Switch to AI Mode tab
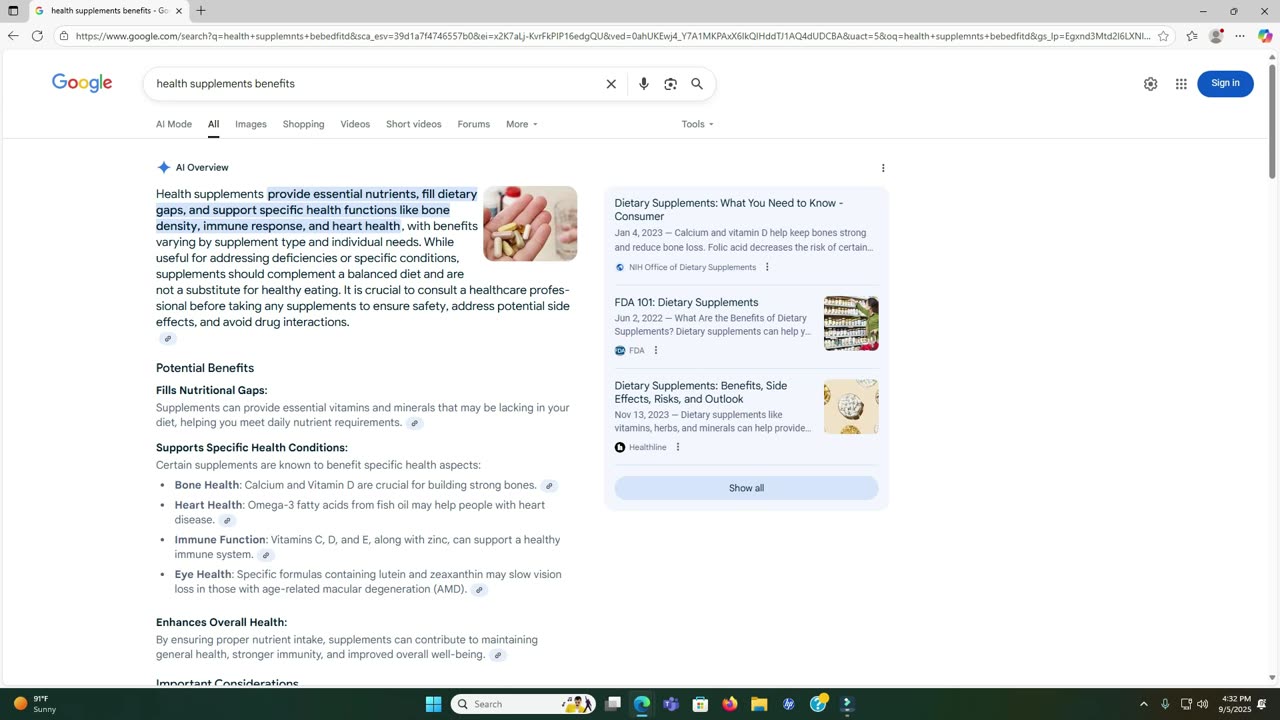Image resolution: width=1280 pixels, height=720 pixels. click(174, 124)
